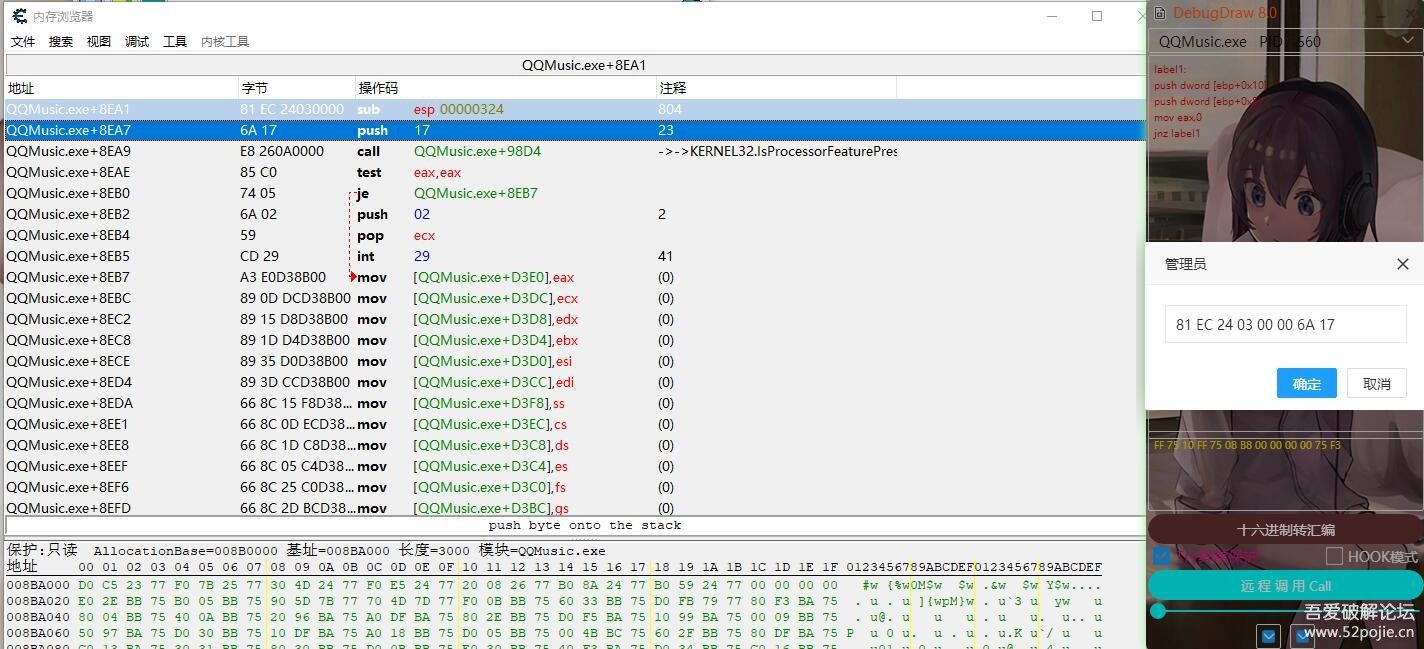Click the hex bytes input field
The width and height of the screenshot is (1424, 649).
1285,325
